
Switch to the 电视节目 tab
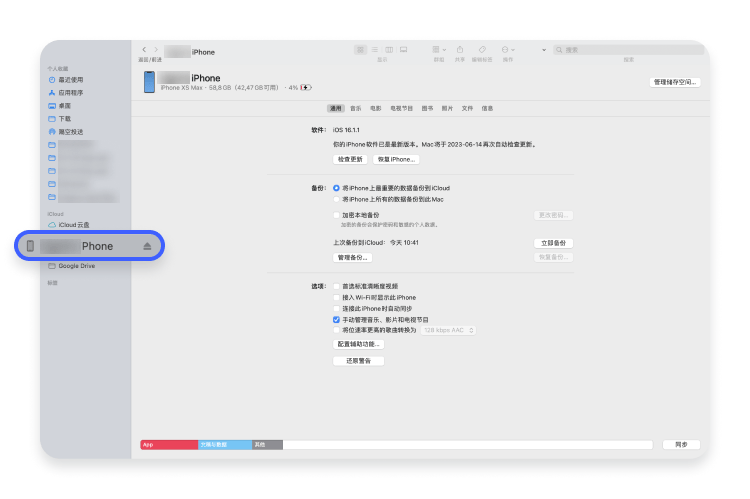[402, 109]
